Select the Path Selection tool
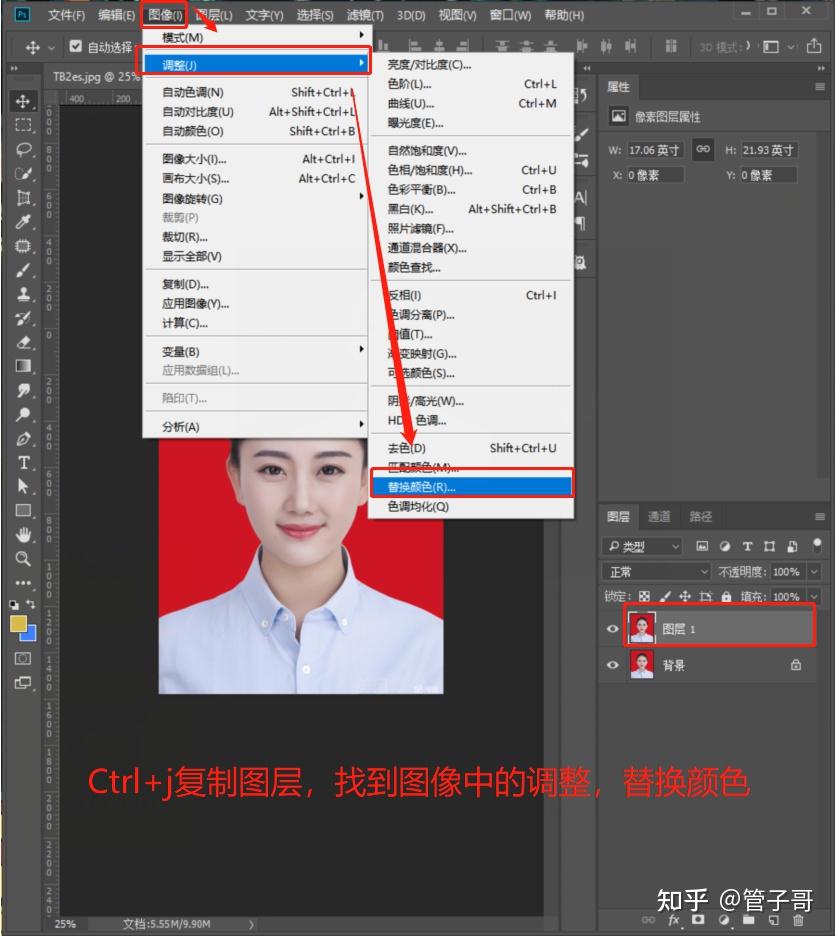This screenshot has width=836, height=936. tap(23, 487)
